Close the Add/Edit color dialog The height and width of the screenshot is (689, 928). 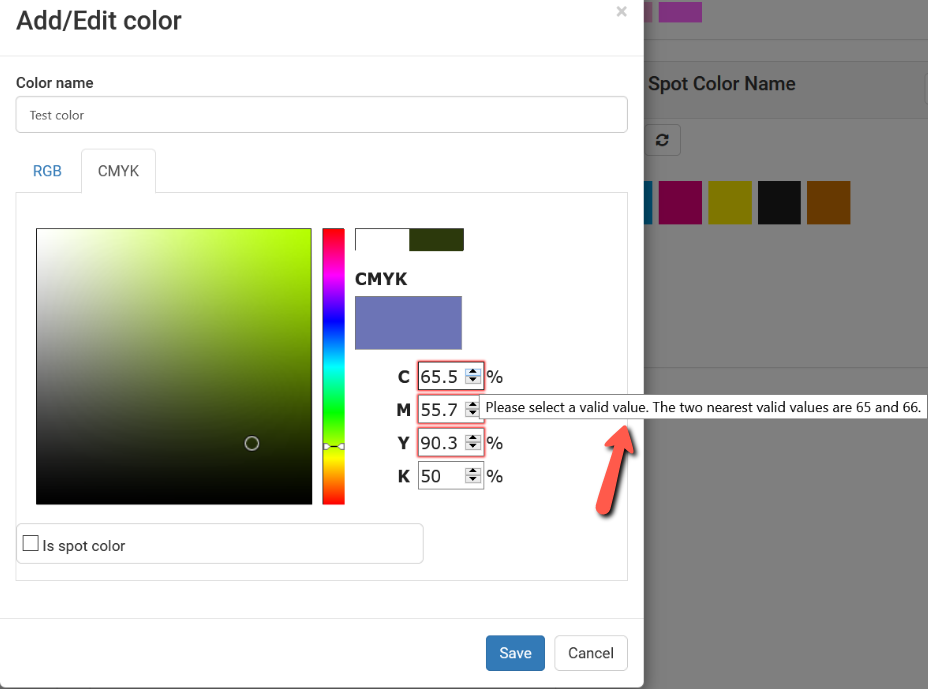(x=621, y=11)
